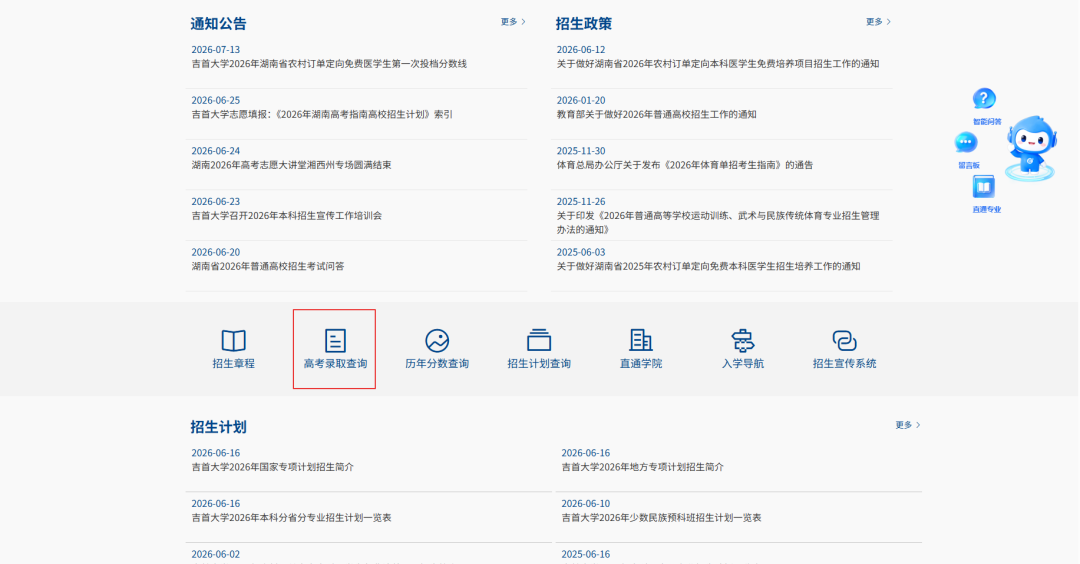This screenshot has height=564, width=1080.
Task: Open notice 吉首大学召开2026年本科招生宣传工作培训会
Action: [287, 216]
